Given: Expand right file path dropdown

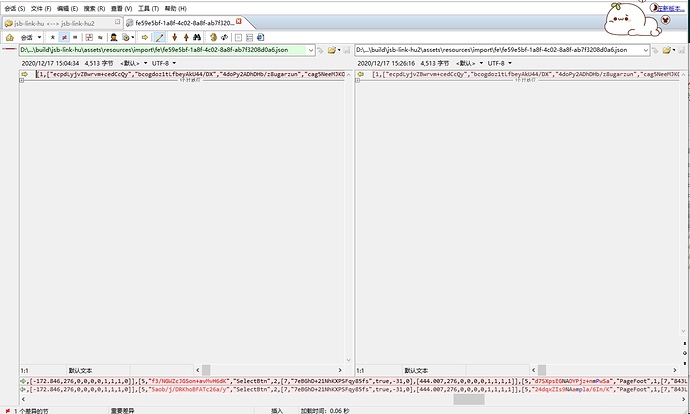Looking at the screenshot, I should (x=646, y=50).
